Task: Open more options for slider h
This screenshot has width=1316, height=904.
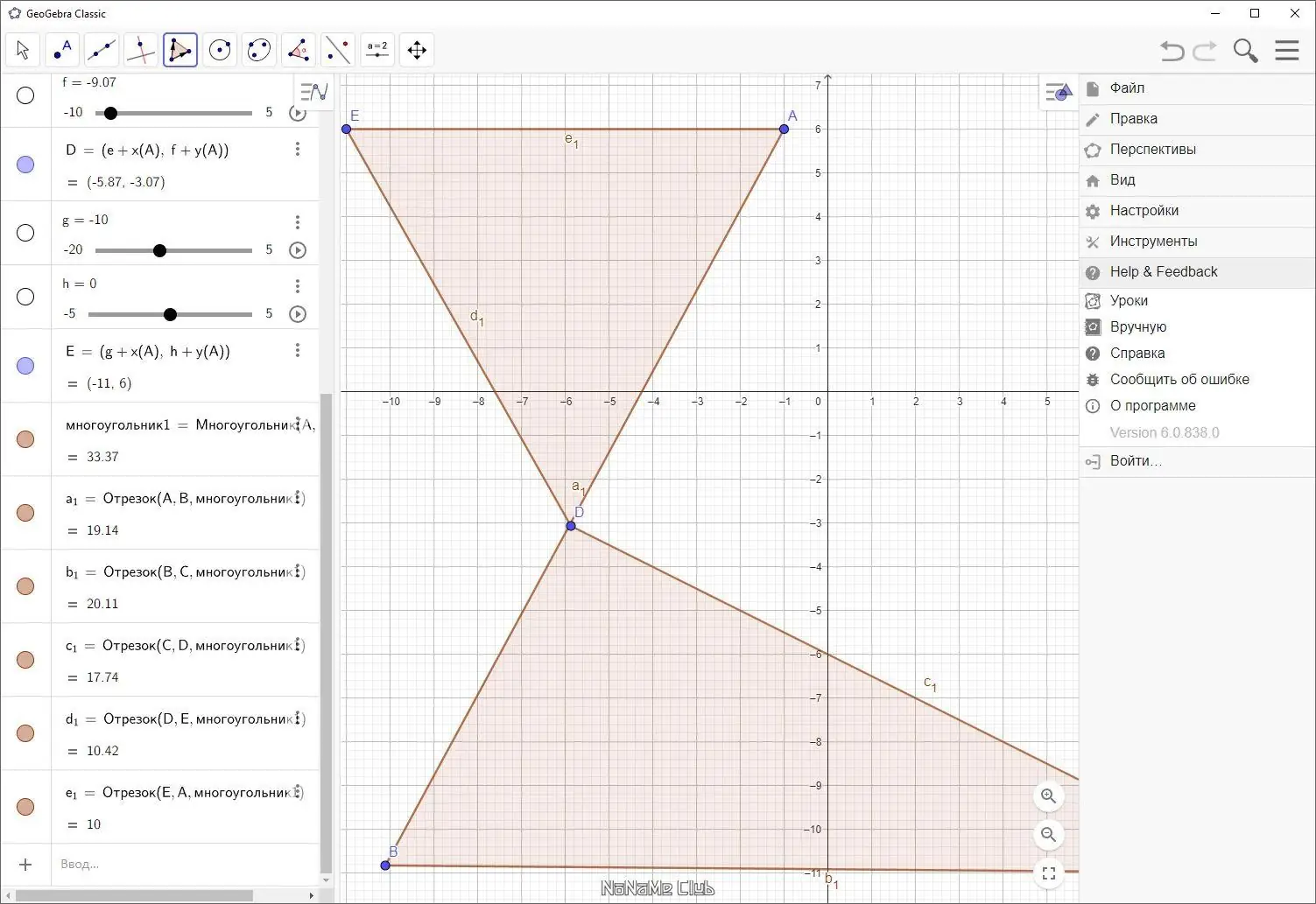Action: point(298,286)
